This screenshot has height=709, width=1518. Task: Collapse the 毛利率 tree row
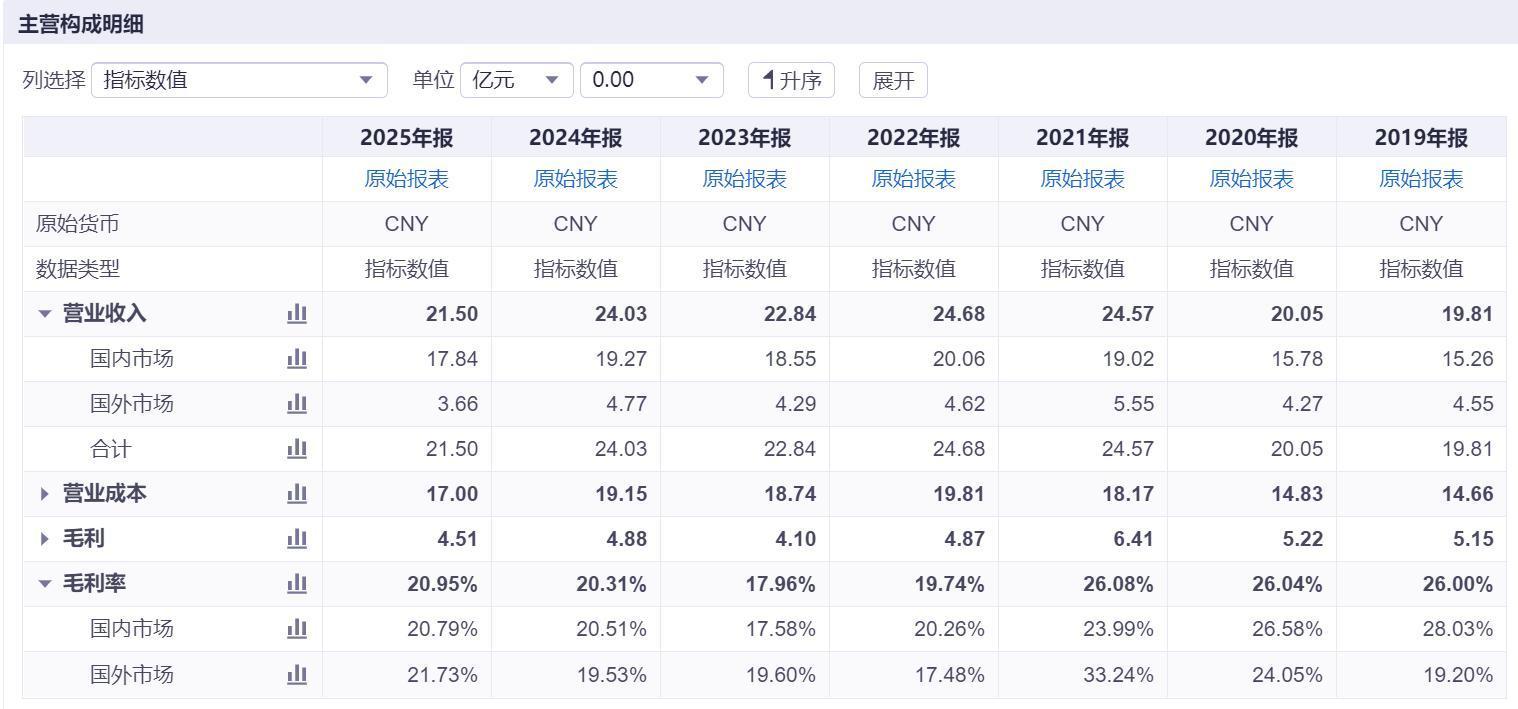point(44,584)
